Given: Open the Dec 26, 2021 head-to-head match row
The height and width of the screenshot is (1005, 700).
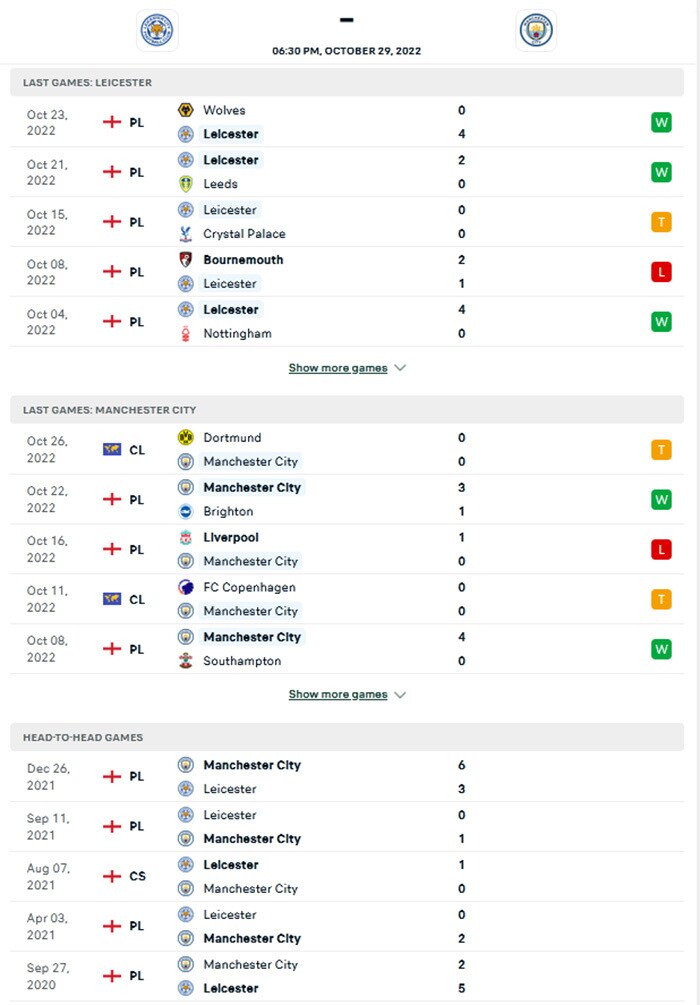Looking at the screenshot, I should click(x=350, y=777).
